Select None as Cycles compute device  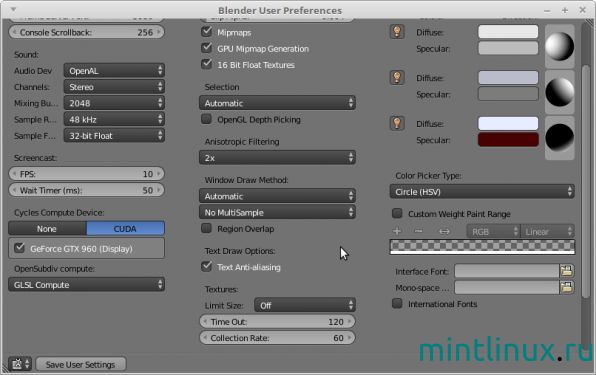pyautogui.click(x=47, y=229)
